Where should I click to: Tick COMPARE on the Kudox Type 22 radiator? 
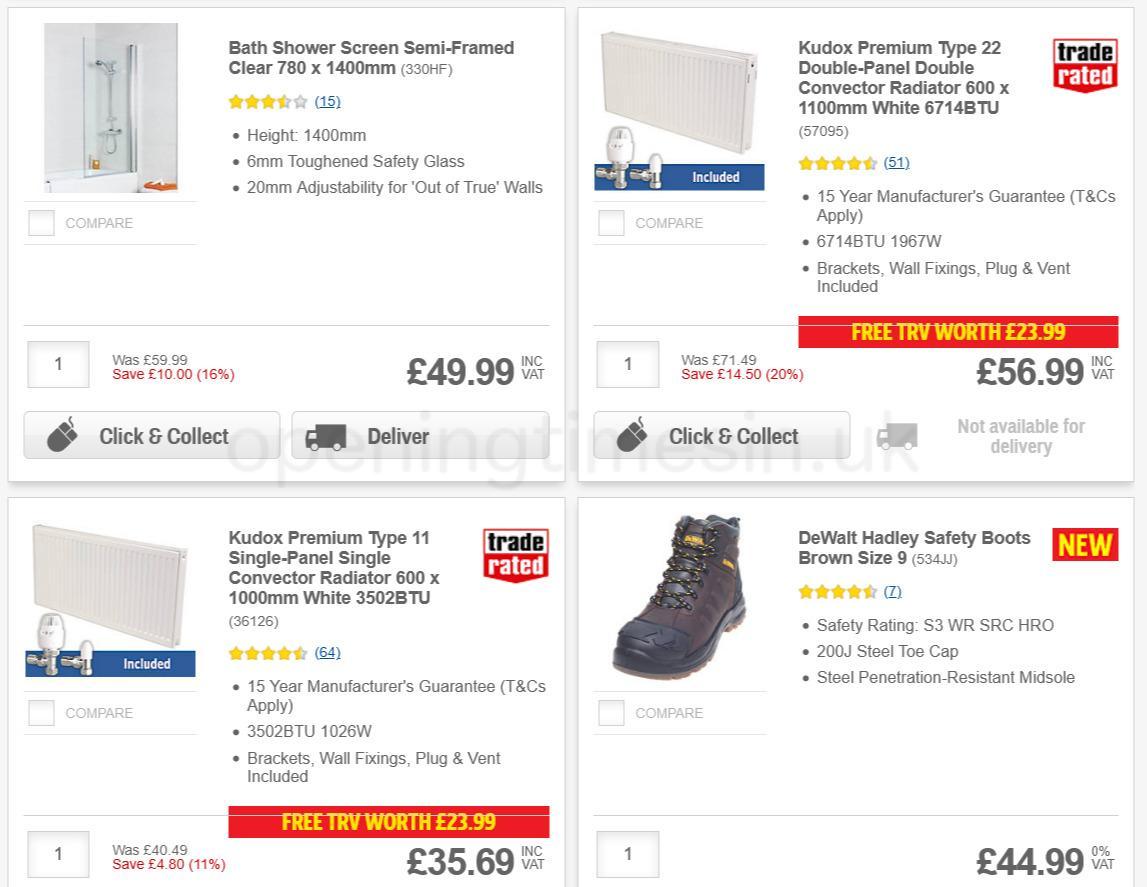tap(610, 223)
